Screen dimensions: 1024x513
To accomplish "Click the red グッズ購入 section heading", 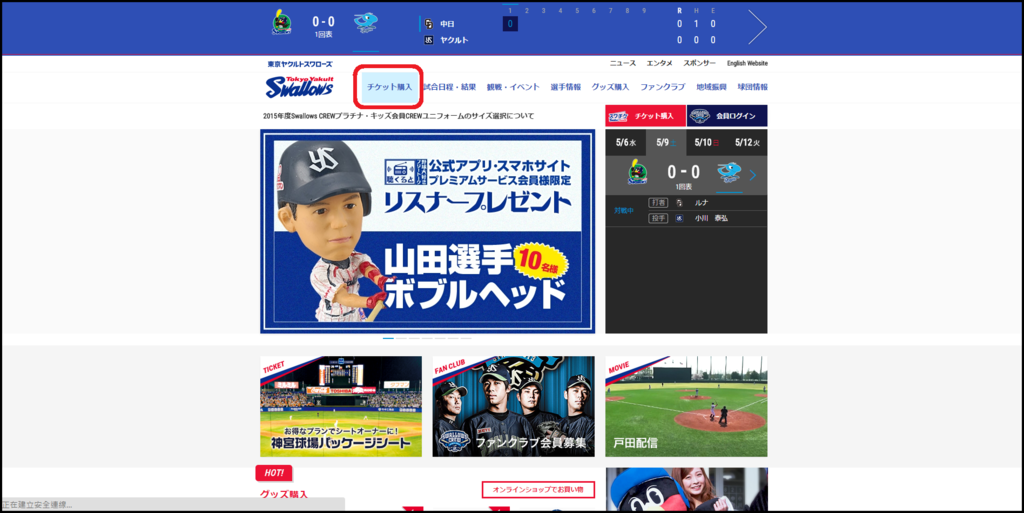I will [283, 494].
